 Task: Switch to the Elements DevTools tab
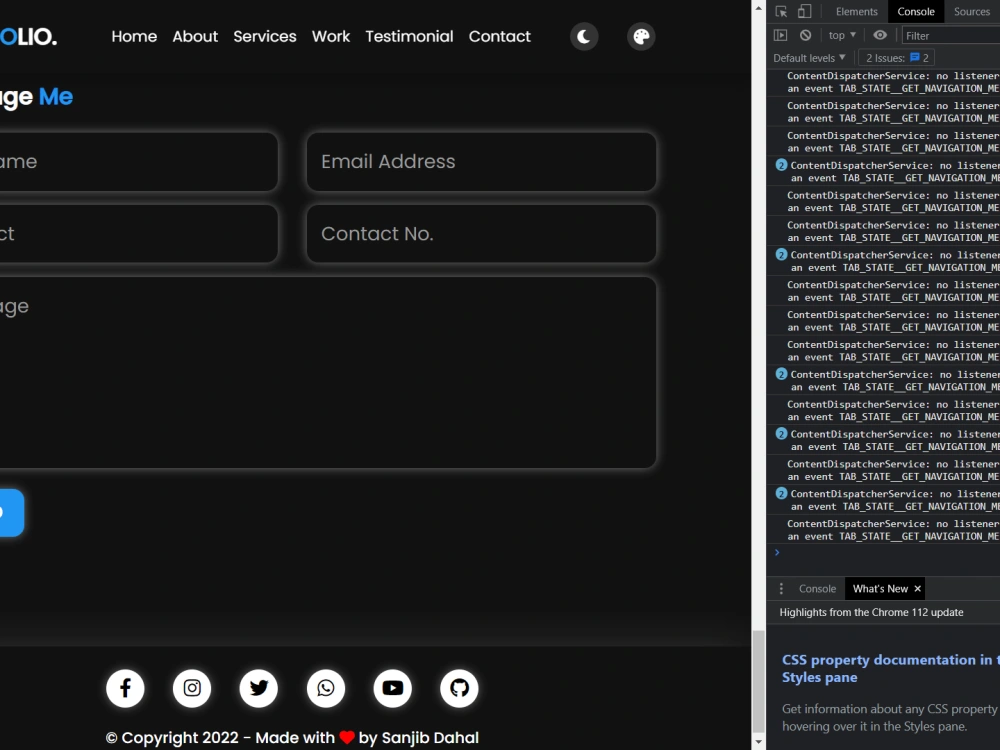857,11
